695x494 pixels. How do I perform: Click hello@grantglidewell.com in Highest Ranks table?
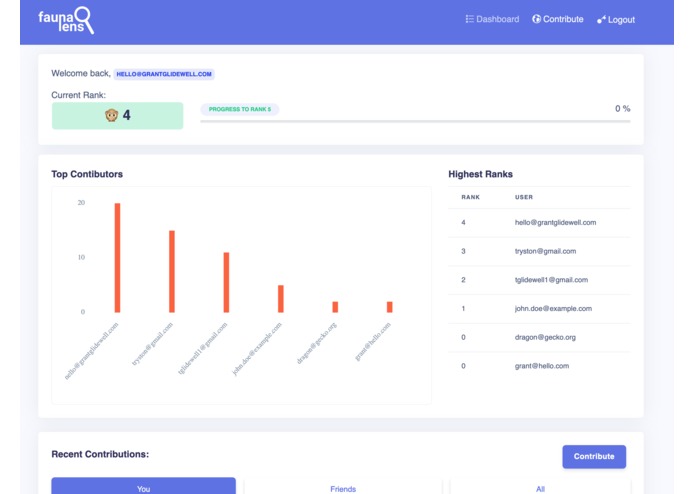click(555, 222)
